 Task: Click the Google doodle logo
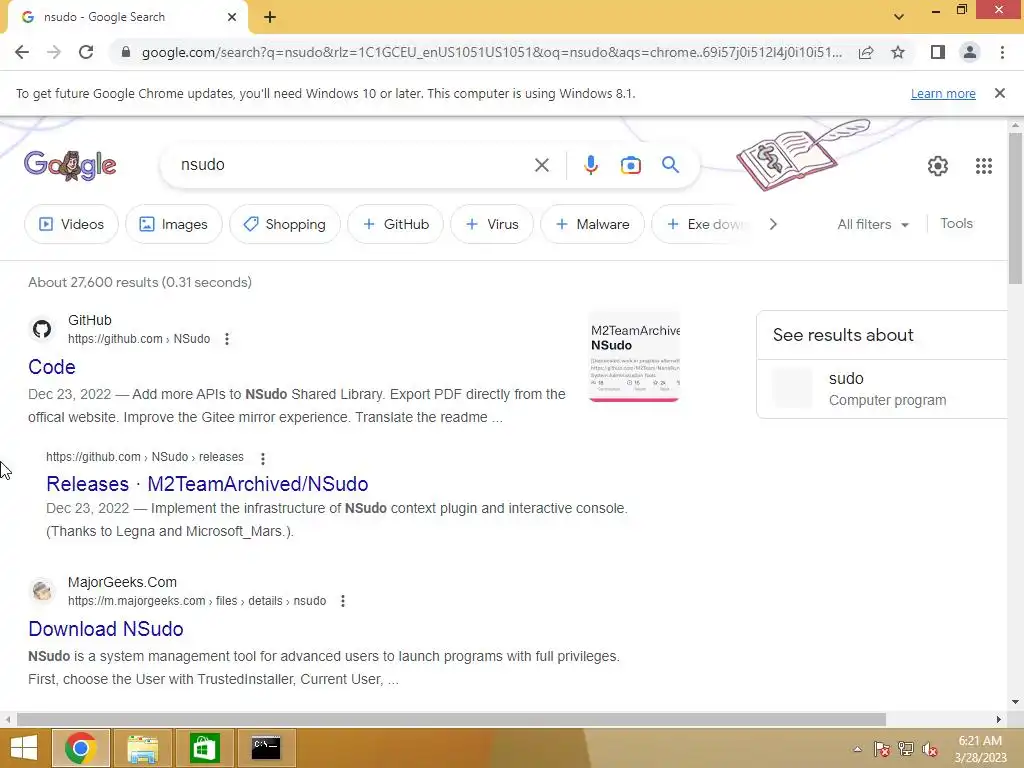click(70, 165)
